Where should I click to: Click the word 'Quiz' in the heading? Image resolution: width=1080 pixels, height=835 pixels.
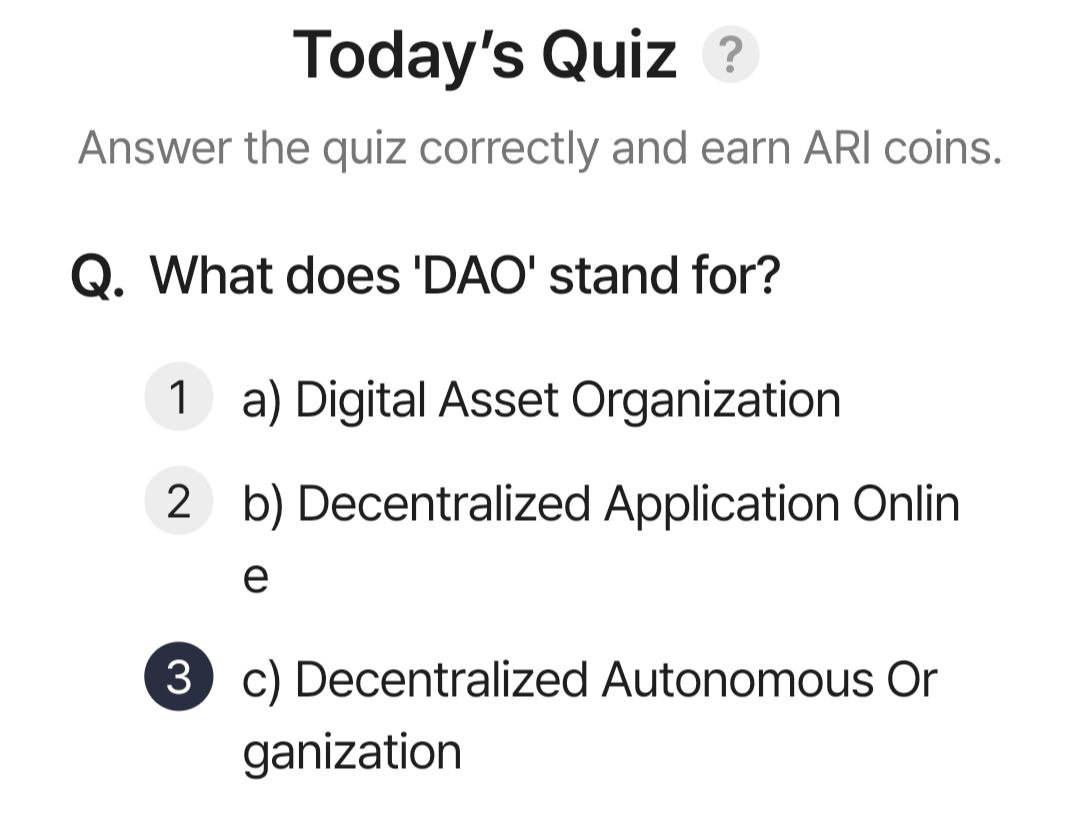[x=609, y=56]
